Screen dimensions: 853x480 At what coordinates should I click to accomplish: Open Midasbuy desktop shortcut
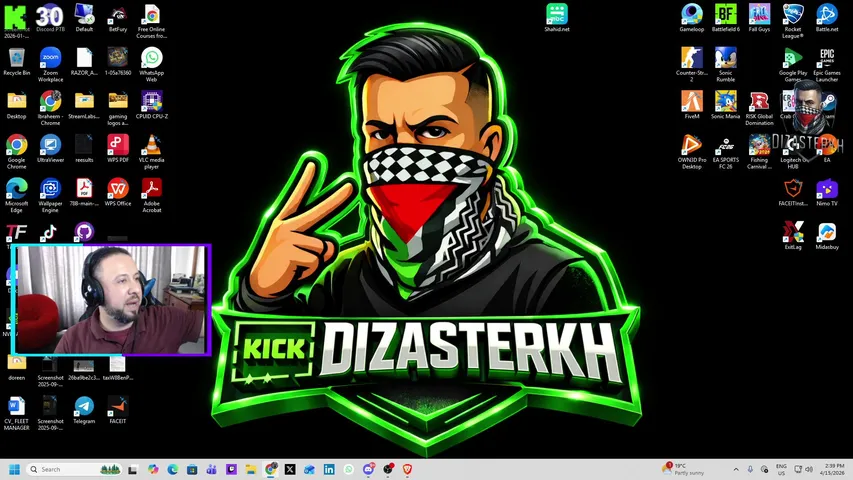pos(826,236)
